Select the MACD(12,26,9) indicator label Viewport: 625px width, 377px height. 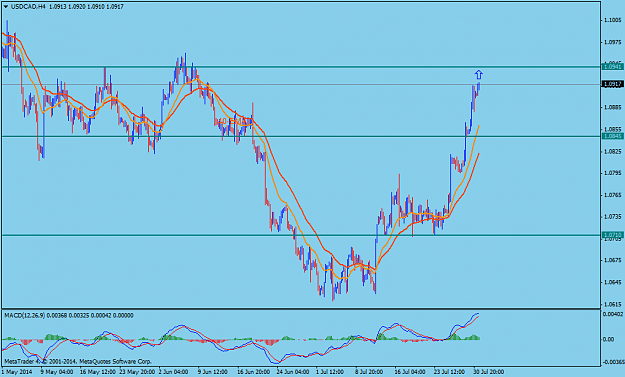pyautogui.click(x=24, y=315)
